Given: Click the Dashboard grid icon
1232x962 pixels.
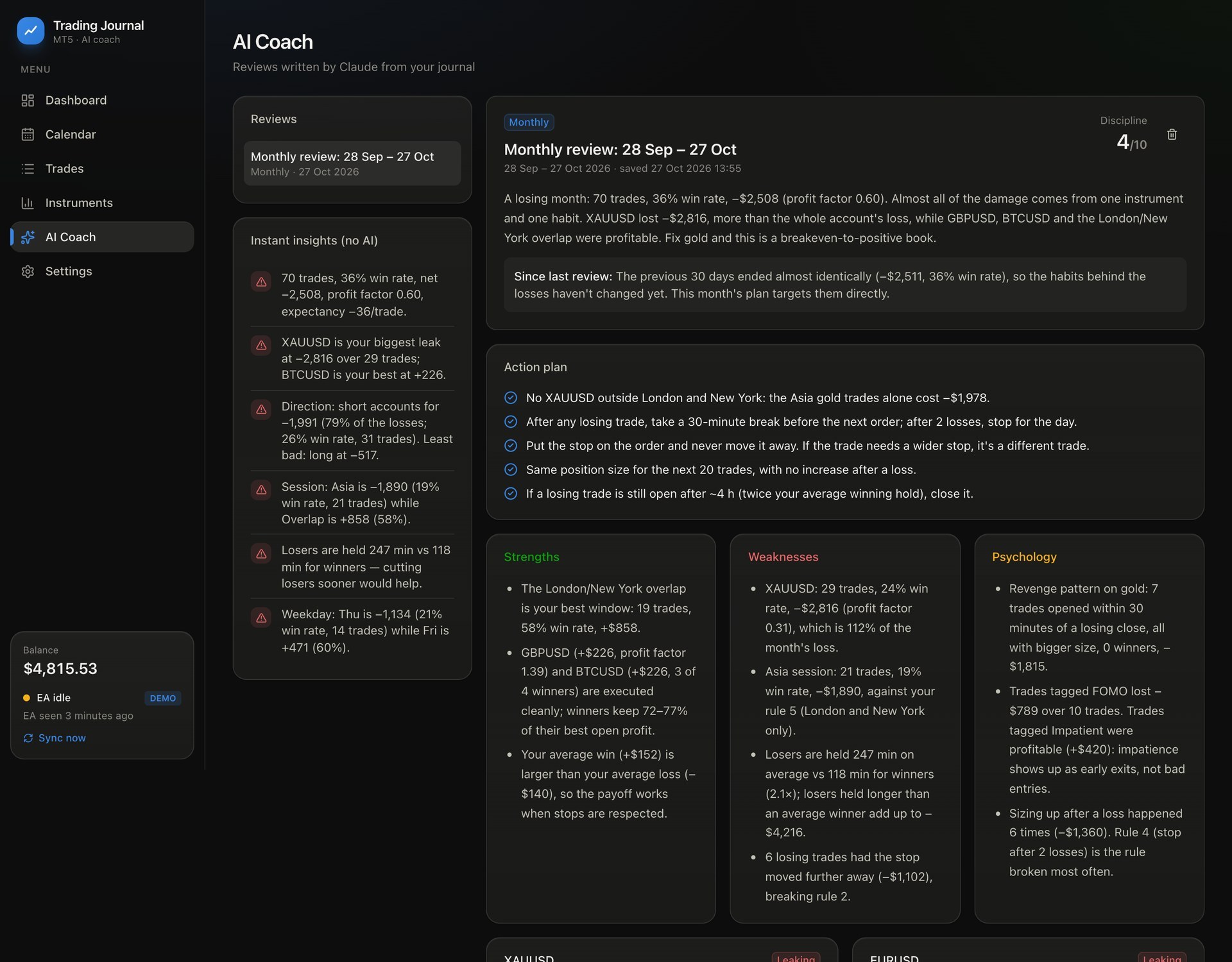Looking at the screenshot, I should coord(28,100).
